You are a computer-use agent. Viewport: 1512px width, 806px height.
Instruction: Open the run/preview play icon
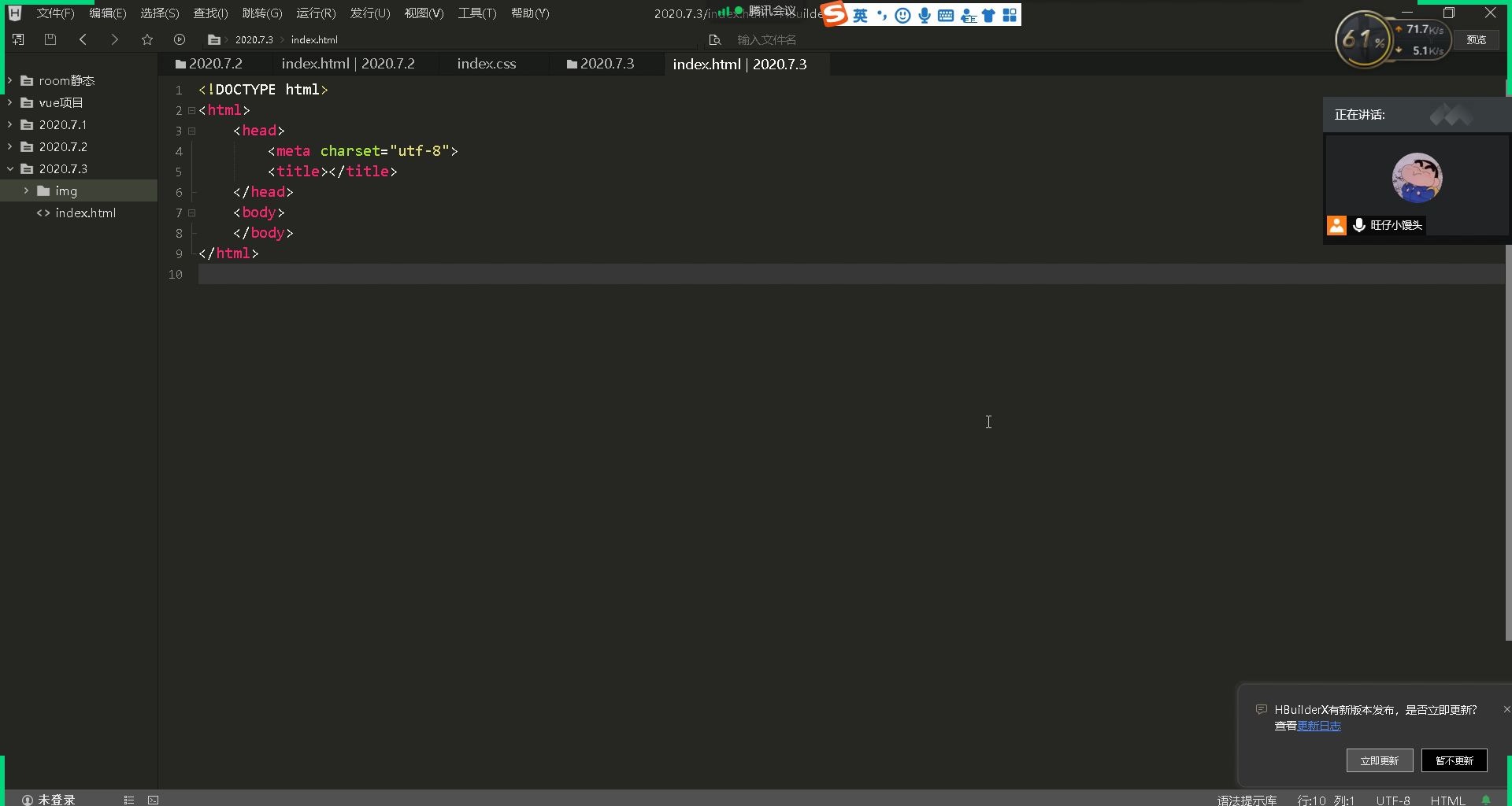point(180,39)
